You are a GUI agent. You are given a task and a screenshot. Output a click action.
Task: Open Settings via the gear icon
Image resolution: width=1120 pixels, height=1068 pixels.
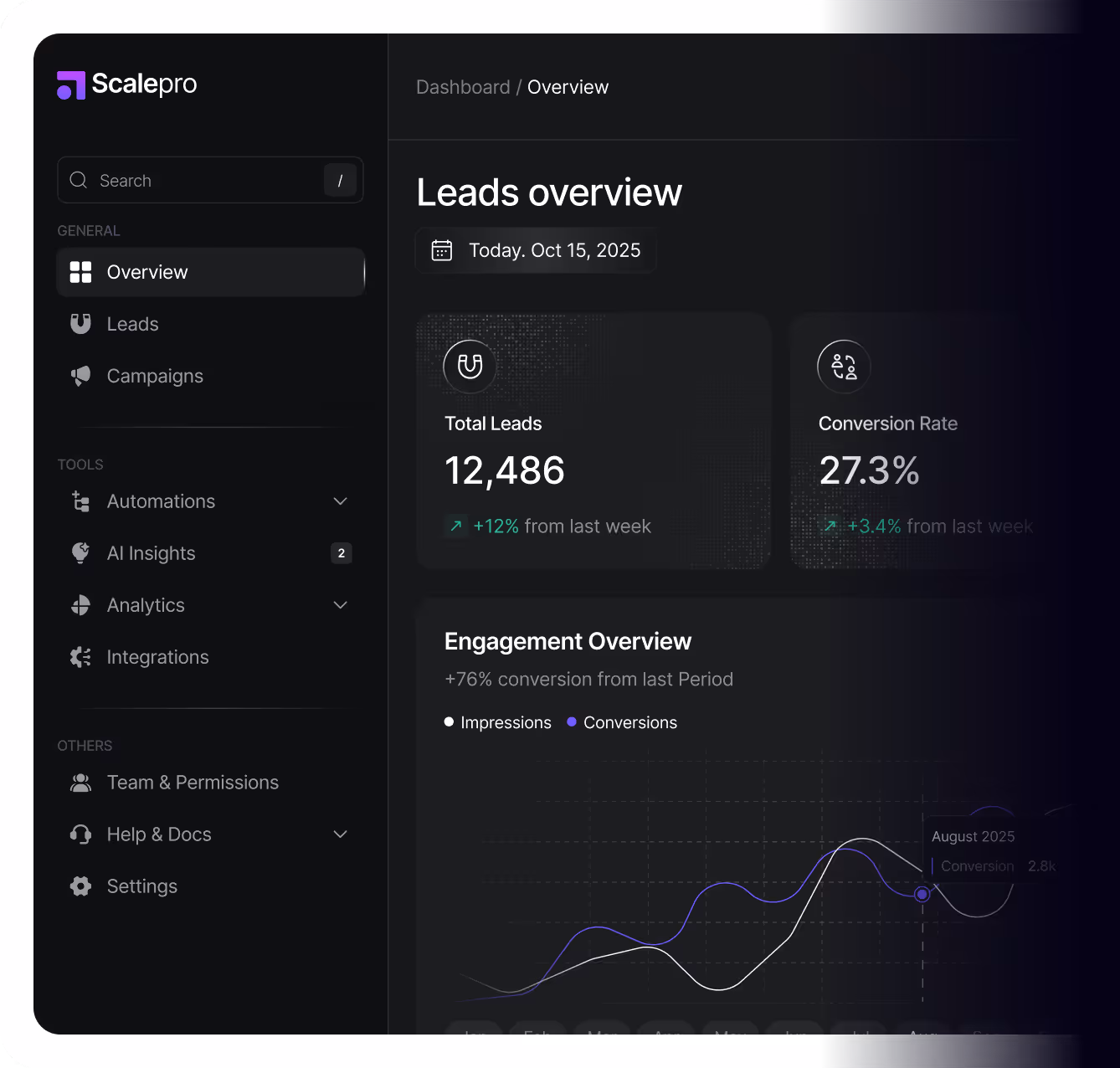point(80,886)
